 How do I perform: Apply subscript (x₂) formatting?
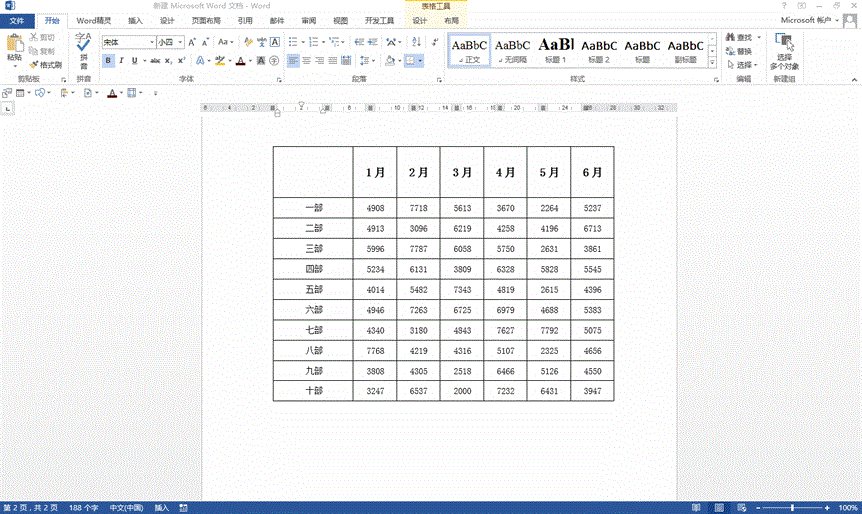169,61
